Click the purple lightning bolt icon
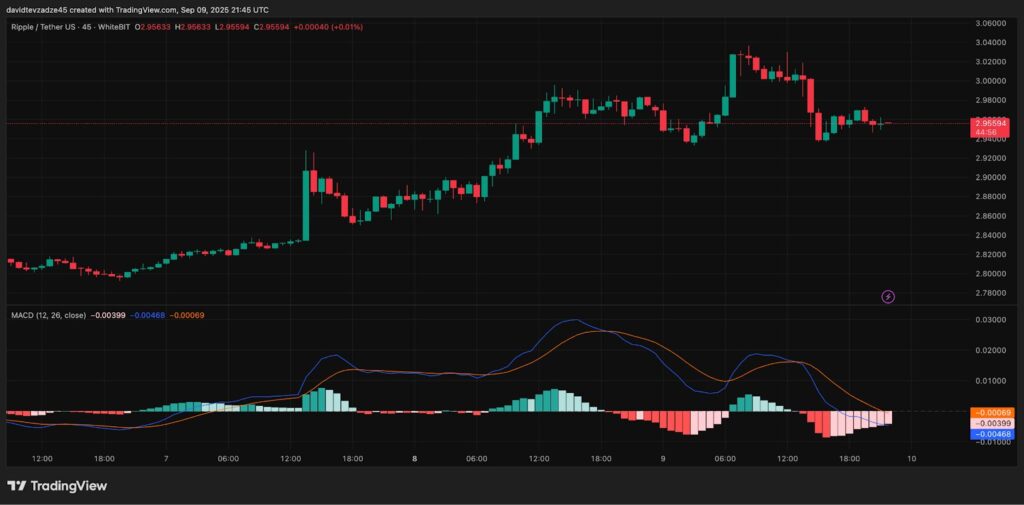The image size is (1024, 505). click(x=887, y=297)
